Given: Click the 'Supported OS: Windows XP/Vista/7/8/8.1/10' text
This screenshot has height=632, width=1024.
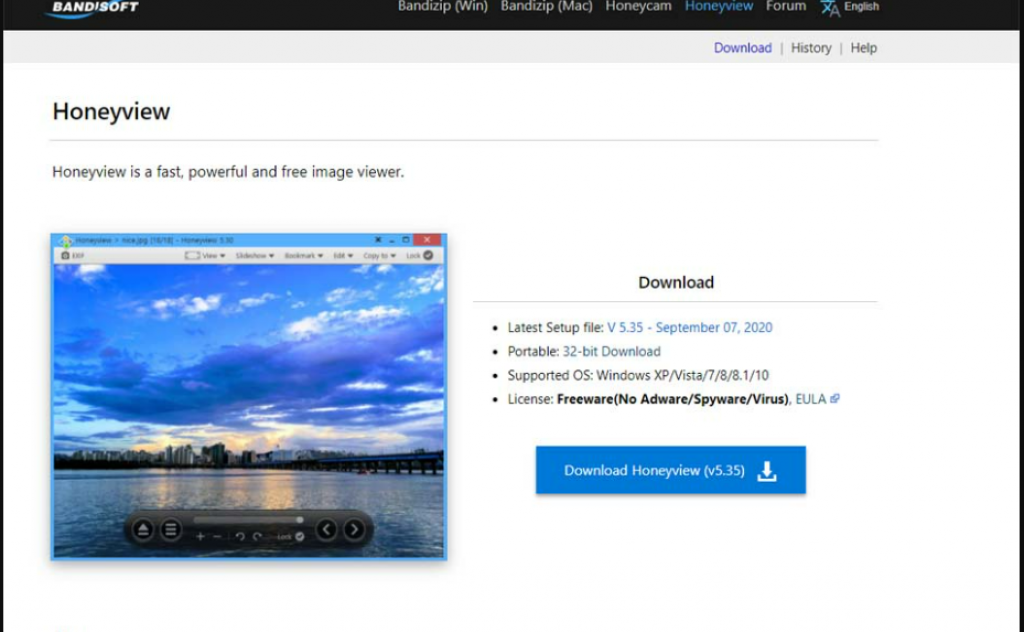Looking at the screenshot, I should 638,375.
